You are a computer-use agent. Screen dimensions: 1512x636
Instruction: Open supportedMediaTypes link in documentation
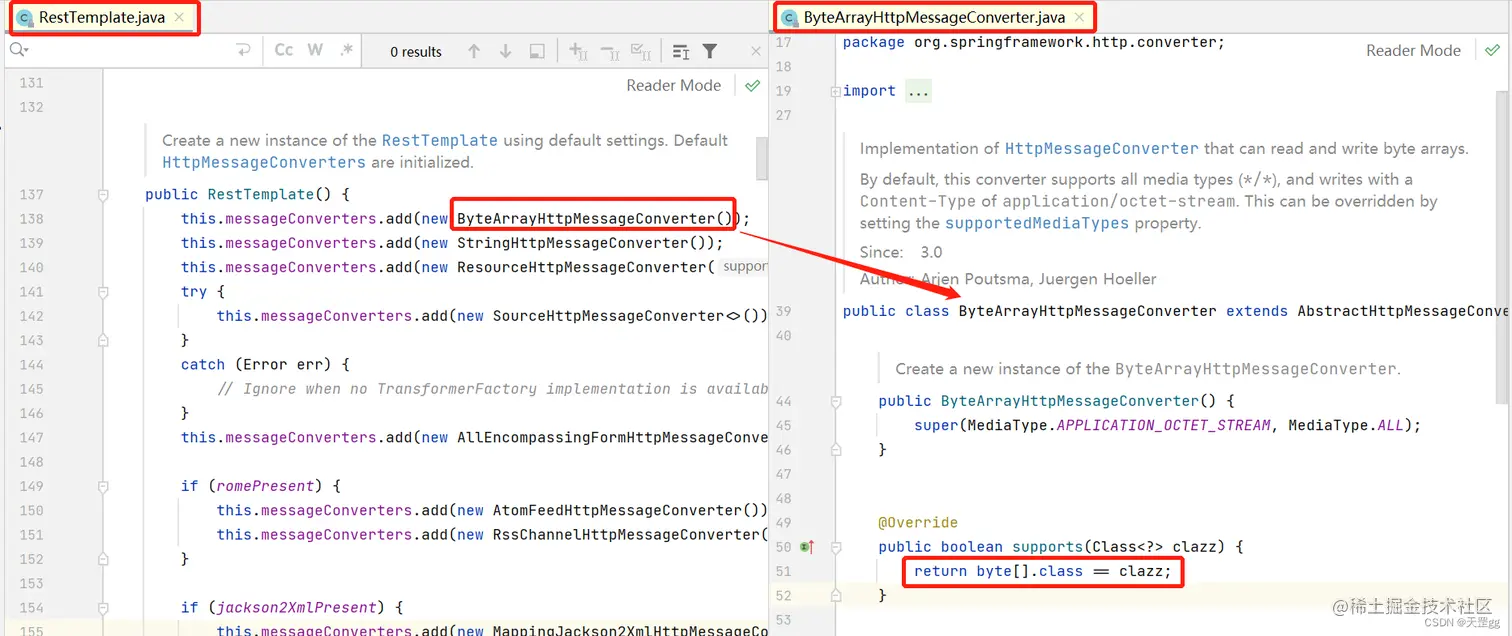click(x=1037, y=223)
